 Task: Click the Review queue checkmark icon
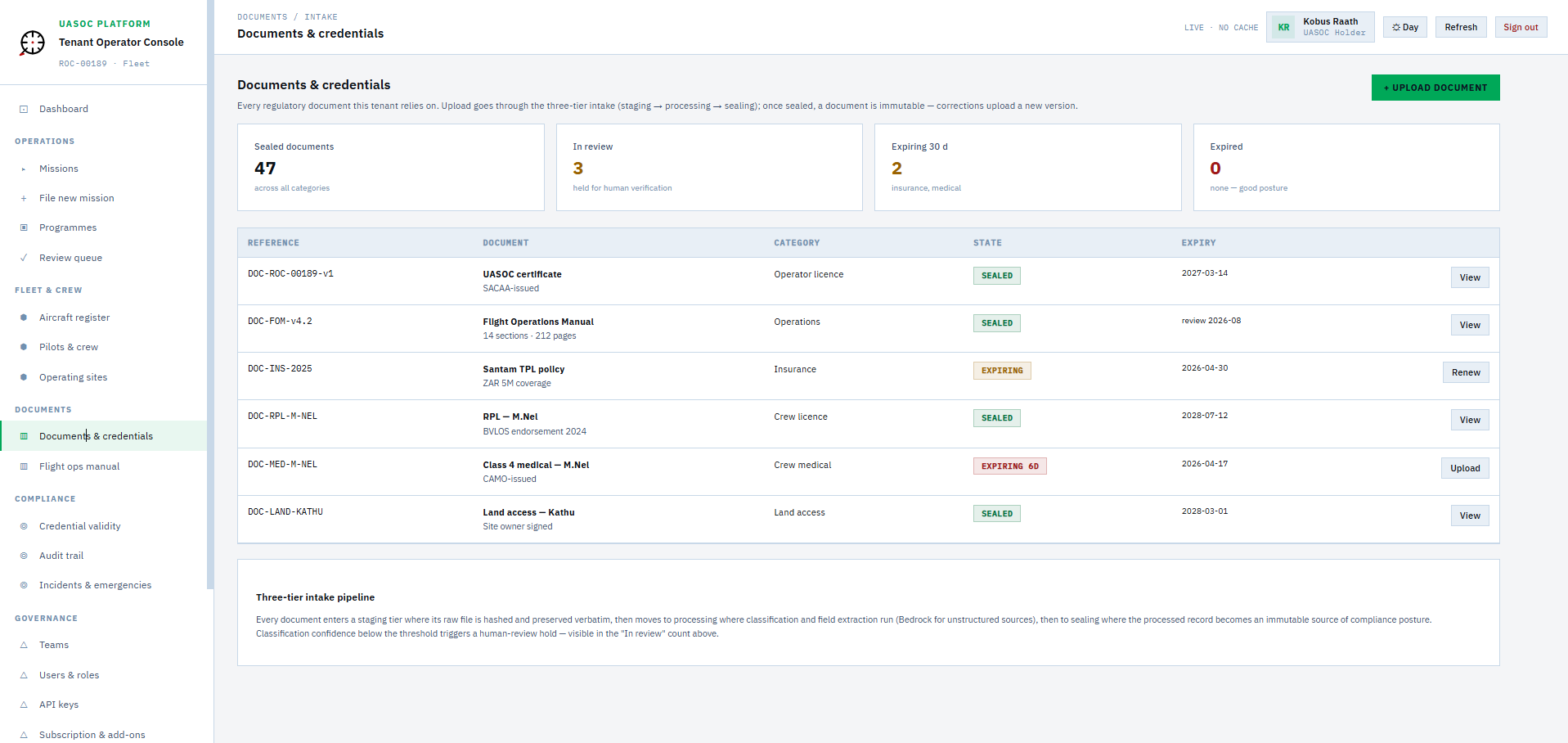(24, 257)
